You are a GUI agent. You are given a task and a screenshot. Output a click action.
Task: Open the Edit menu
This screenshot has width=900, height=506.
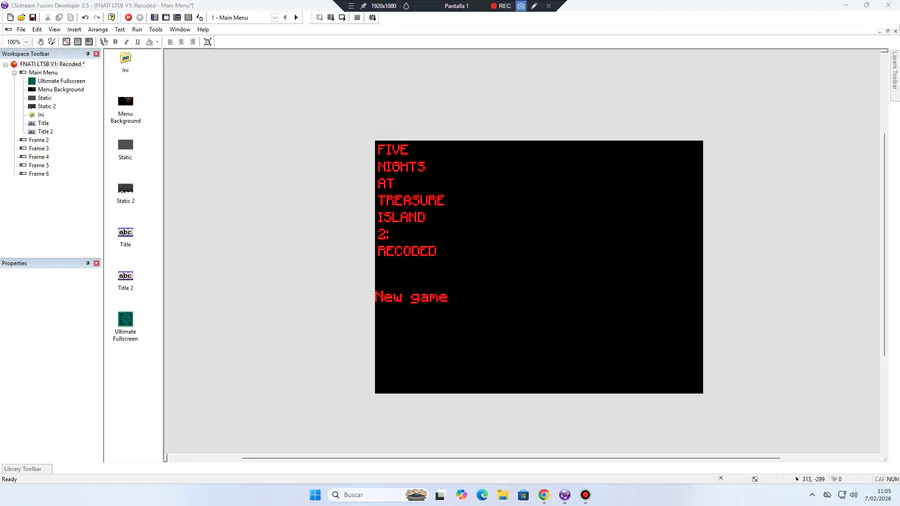tap(37, 29)
